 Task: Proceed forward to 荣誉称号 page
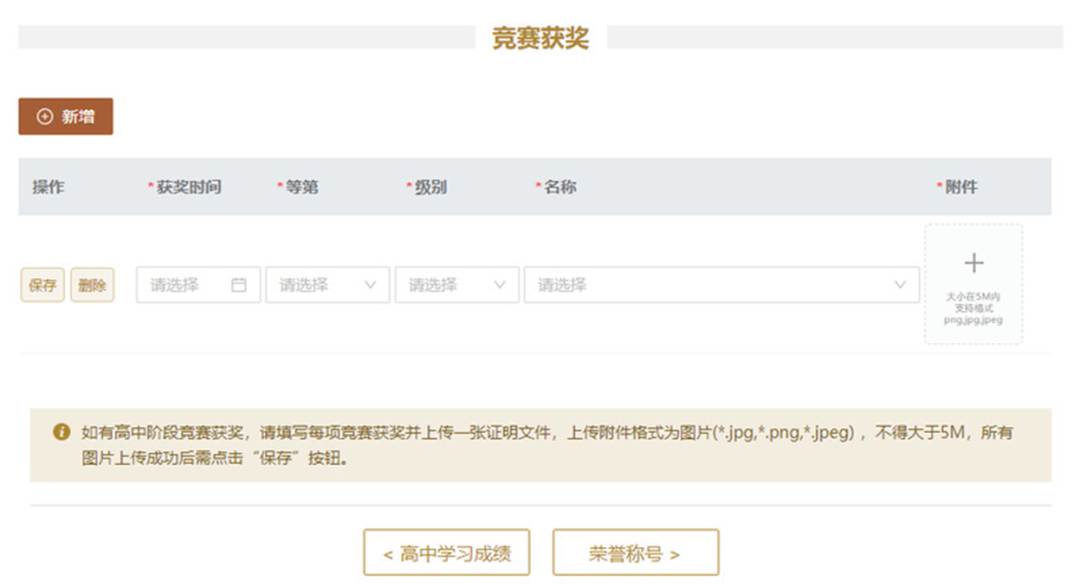(634, 551)
